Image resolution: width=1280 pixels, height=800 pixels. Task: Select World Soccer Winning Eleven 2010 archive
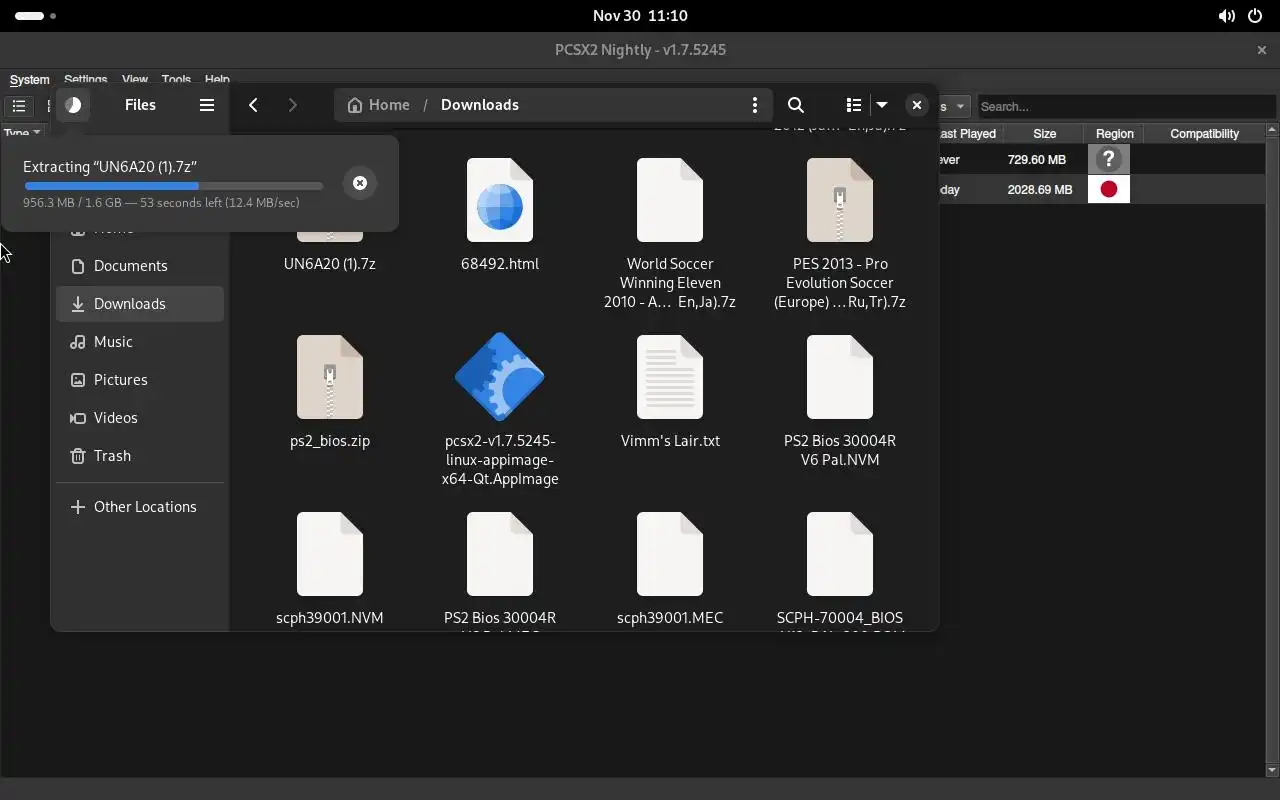click(x=670, y=233)
